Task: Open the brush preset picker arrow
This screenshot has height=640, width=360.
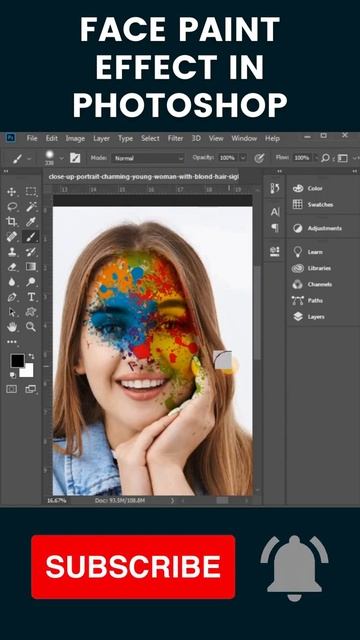Action: 62,158
